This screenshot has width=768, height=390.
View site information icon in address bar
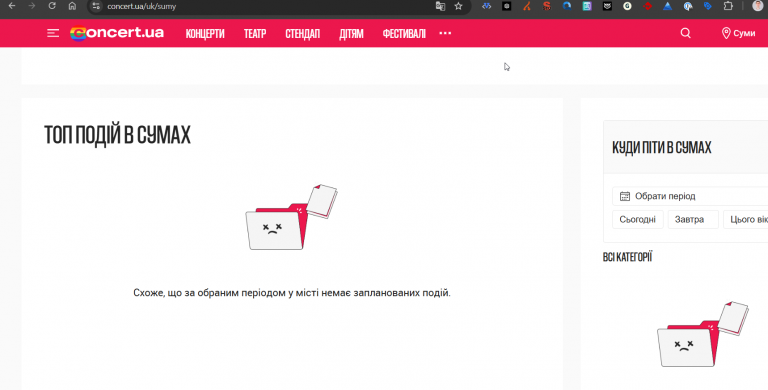96,6
